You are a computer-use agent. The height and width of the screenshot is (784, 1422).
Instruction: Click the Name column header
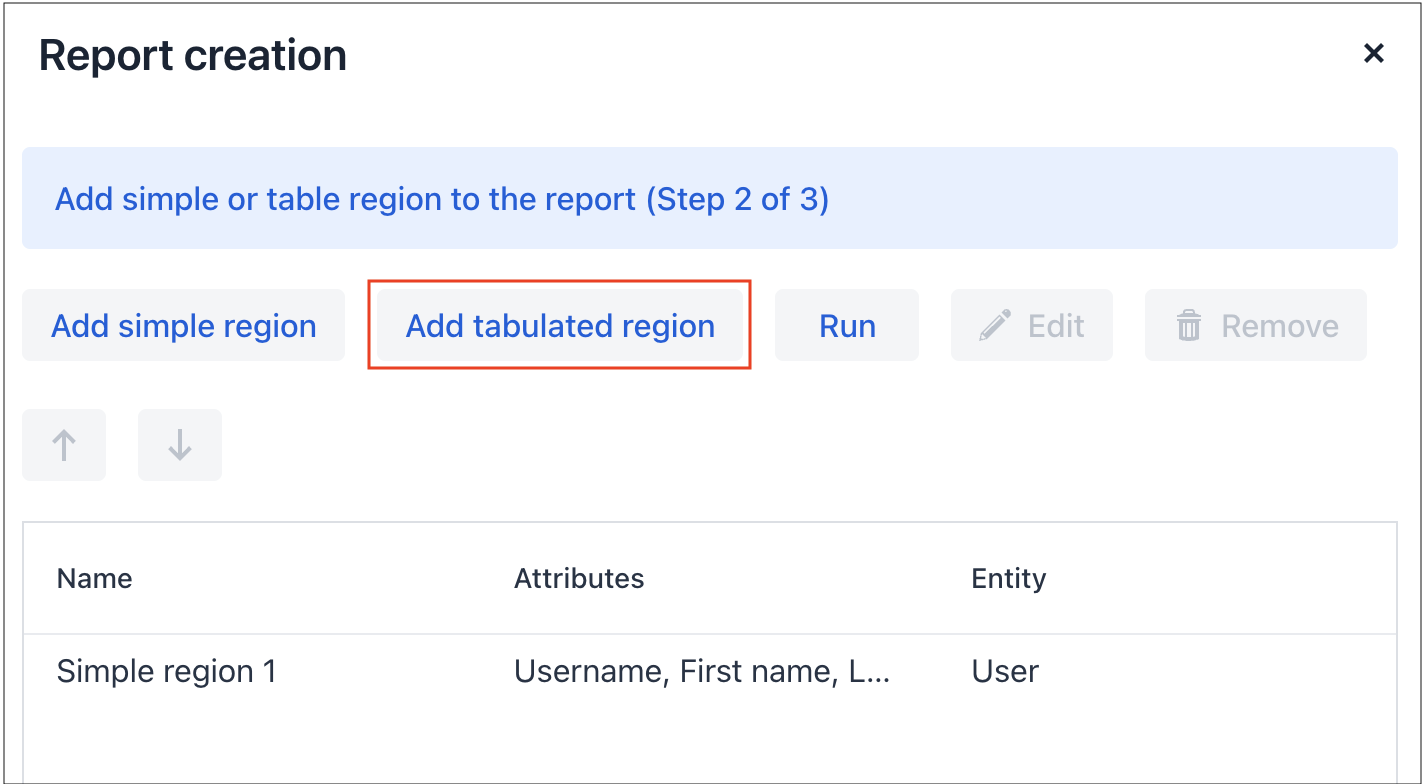click(x=94, y=578)
